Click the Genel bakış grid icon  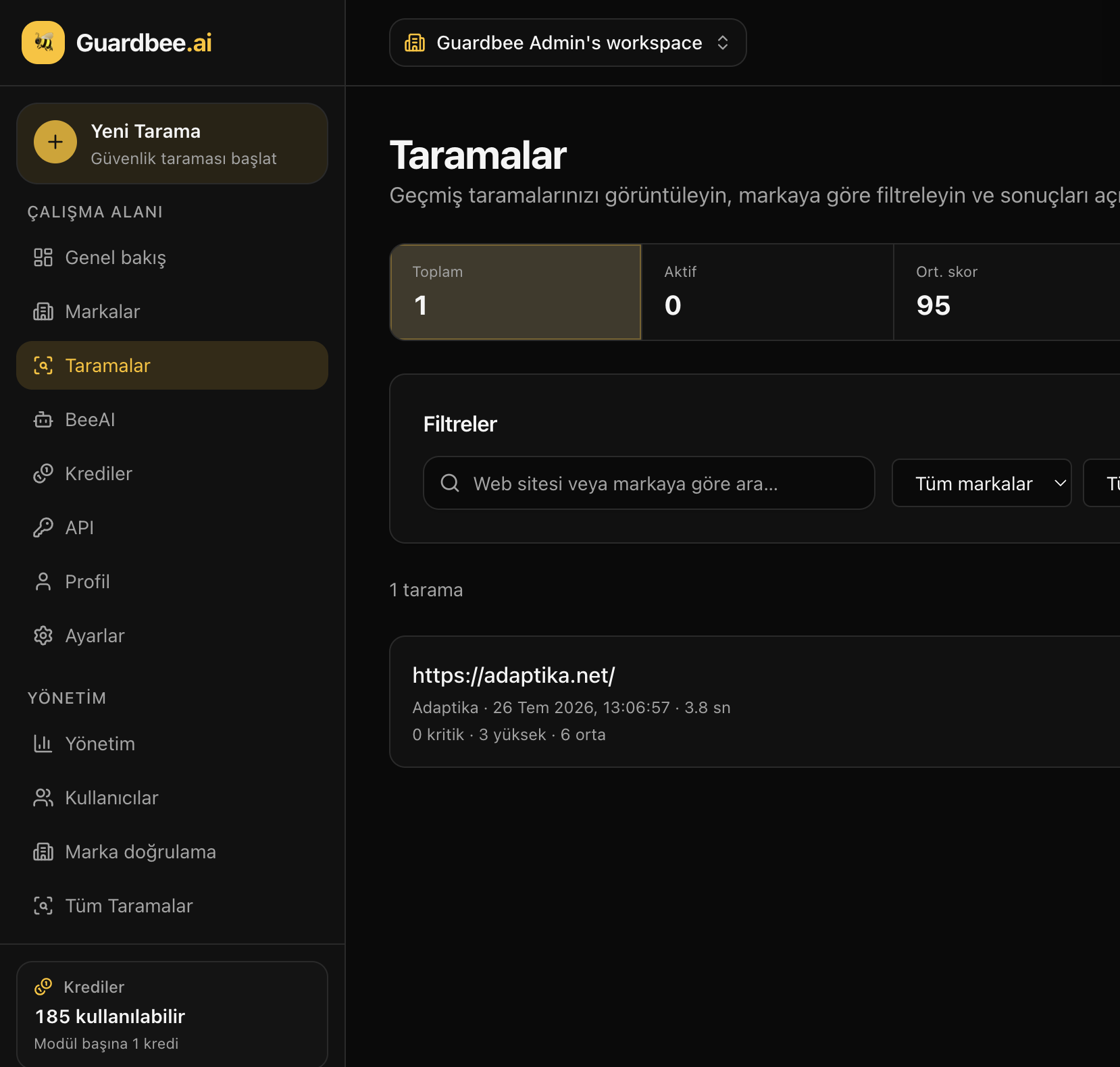click(43, 257)
